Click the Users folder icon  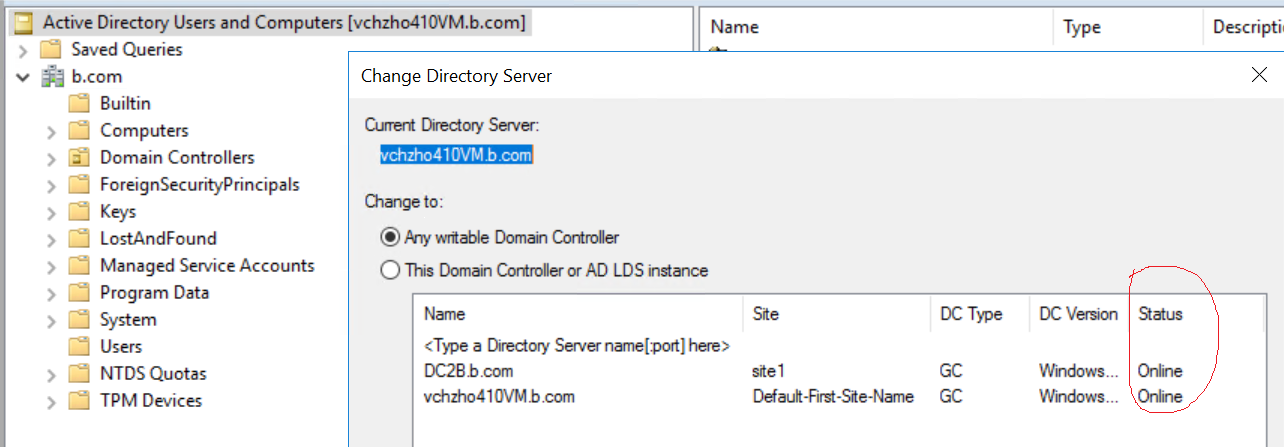pos(80,346)
